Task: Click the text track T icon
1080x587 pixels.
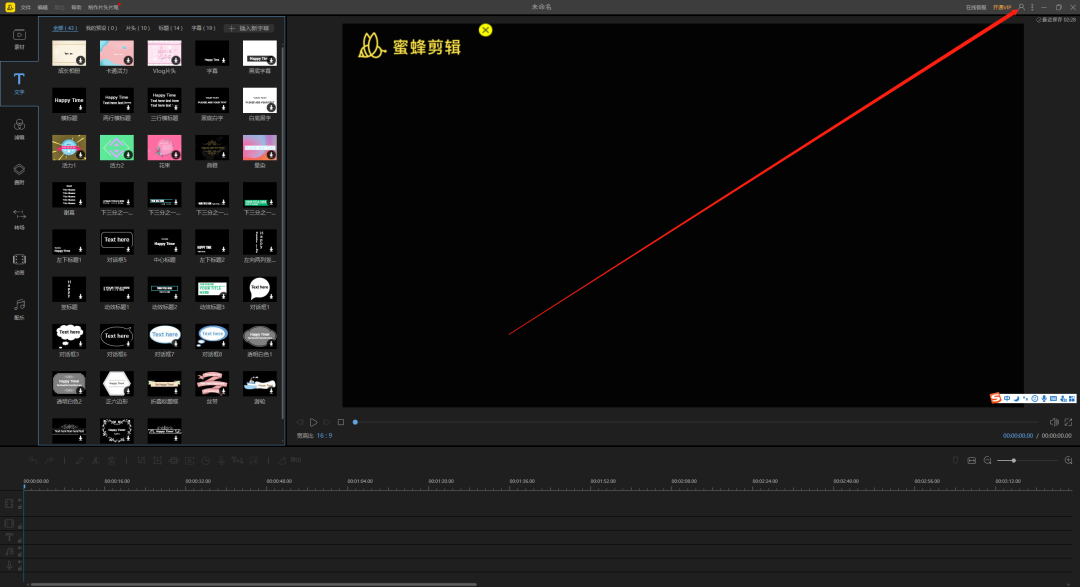Action: pos(9,537)
